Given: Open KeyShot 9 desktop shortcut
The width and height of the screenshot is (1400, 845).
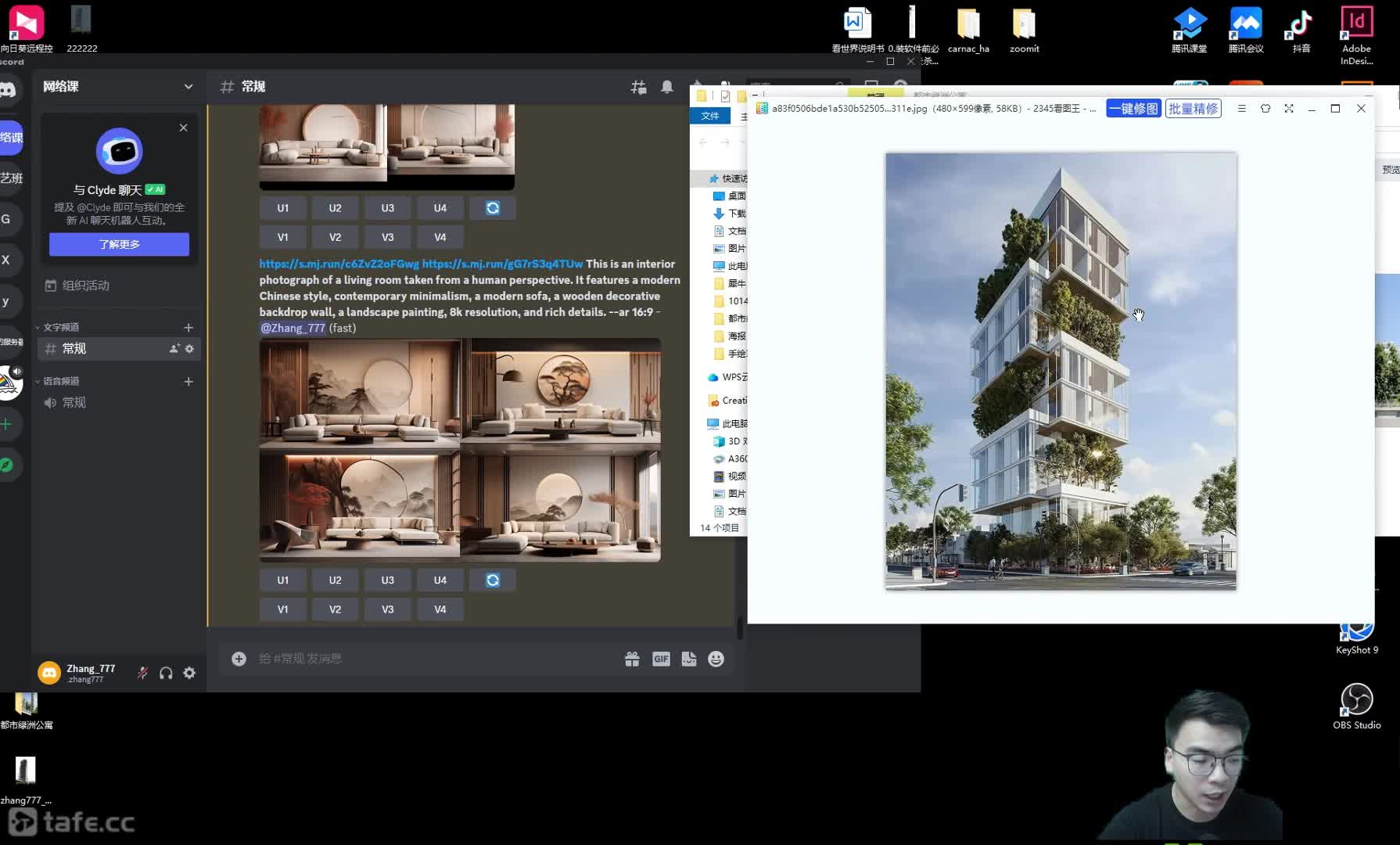Looking at the screenshot, I should click(1357, 638).
